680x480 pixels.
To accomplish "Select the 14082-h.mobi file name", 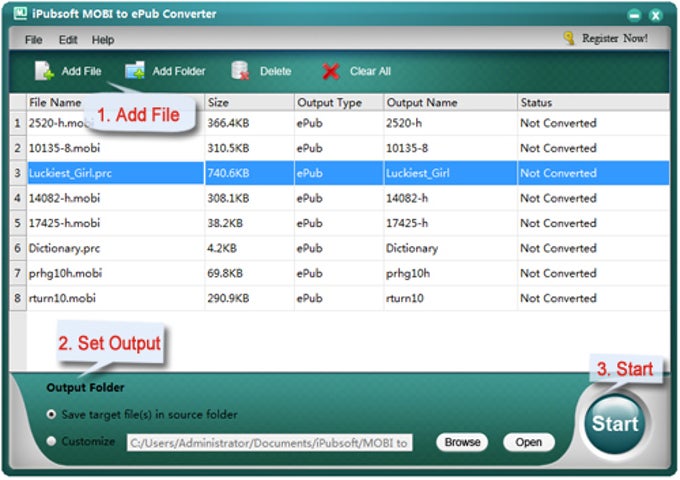I will point(64,198).
